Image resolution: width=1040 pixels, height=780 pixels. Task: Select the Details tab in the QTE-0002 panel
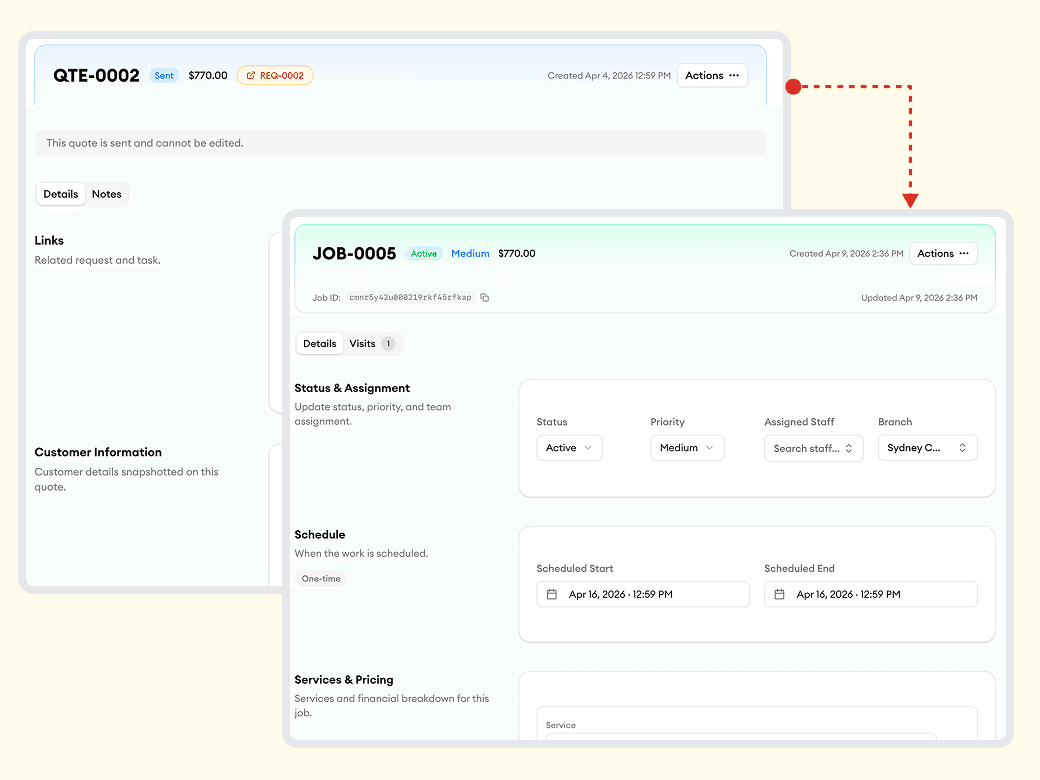coord(61,194)
